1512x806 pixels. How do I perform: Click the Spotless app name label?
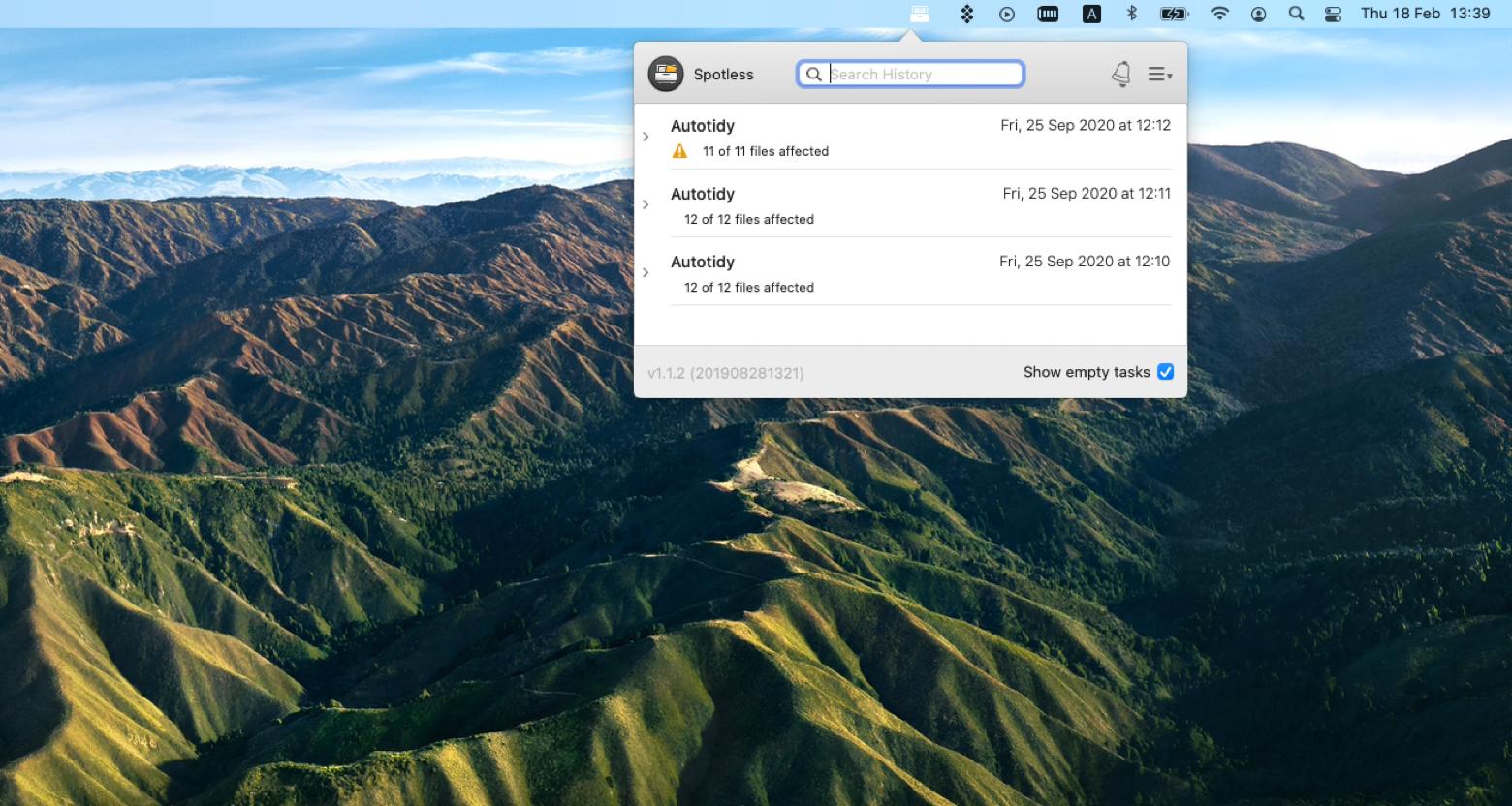(x=723, y=74)
